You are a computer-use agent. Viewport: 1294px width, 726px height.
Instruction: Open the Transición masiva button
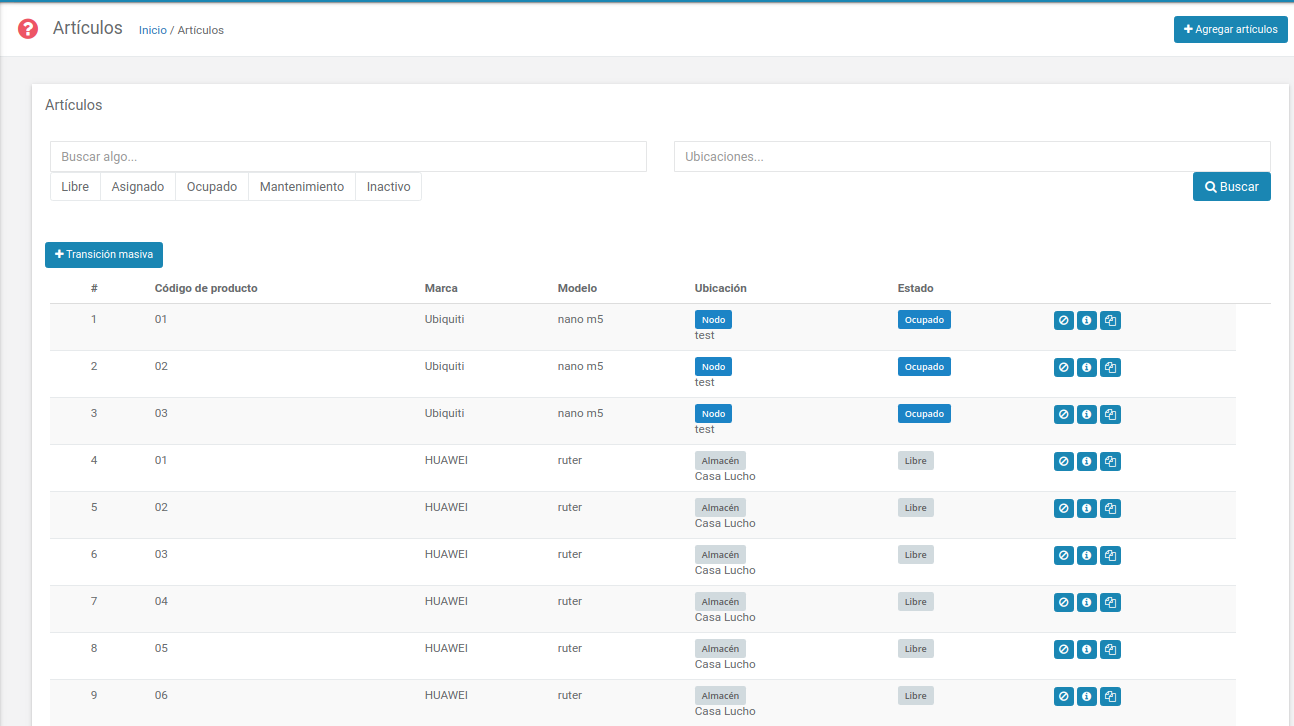pyautogui.click(x=104, y=255)
